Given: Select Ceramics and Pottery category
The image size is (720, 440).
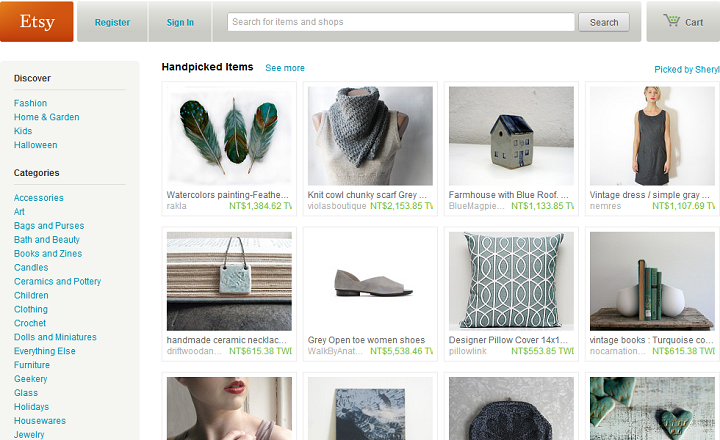Looking at the screenshot, I should pyautogui.click(x=57, y=281).
